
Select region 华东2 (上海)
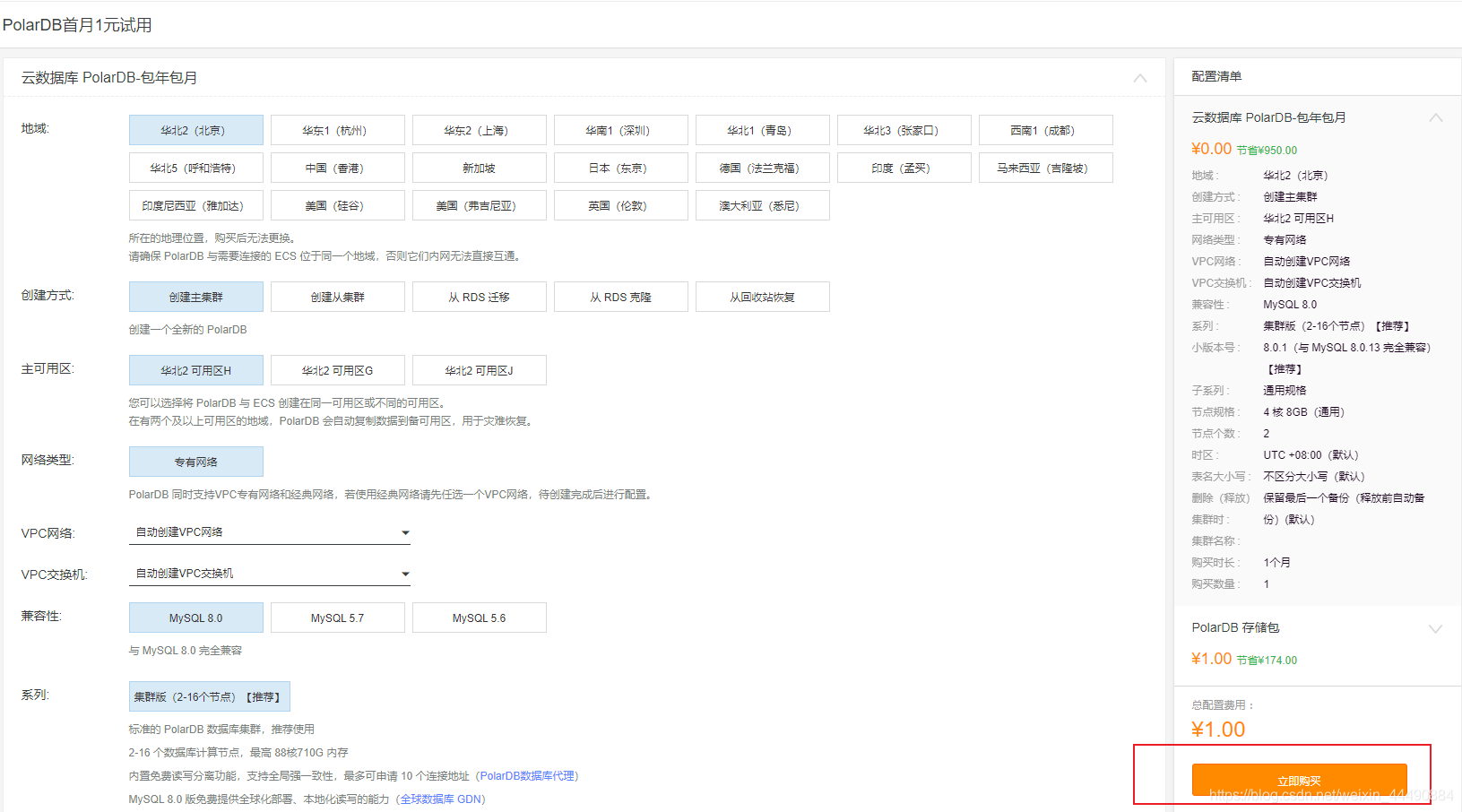click(x=479, y=130)
